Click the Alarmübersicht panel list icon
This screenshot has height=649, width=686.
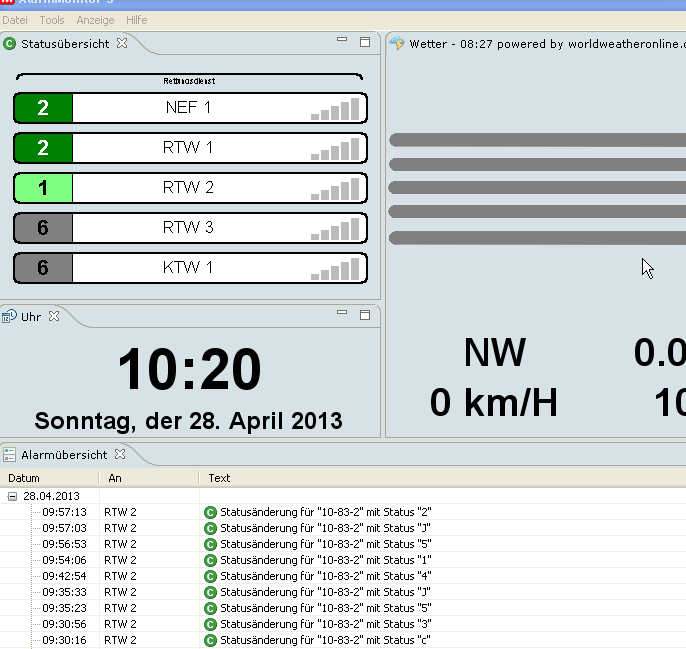(x=10, y=454)
